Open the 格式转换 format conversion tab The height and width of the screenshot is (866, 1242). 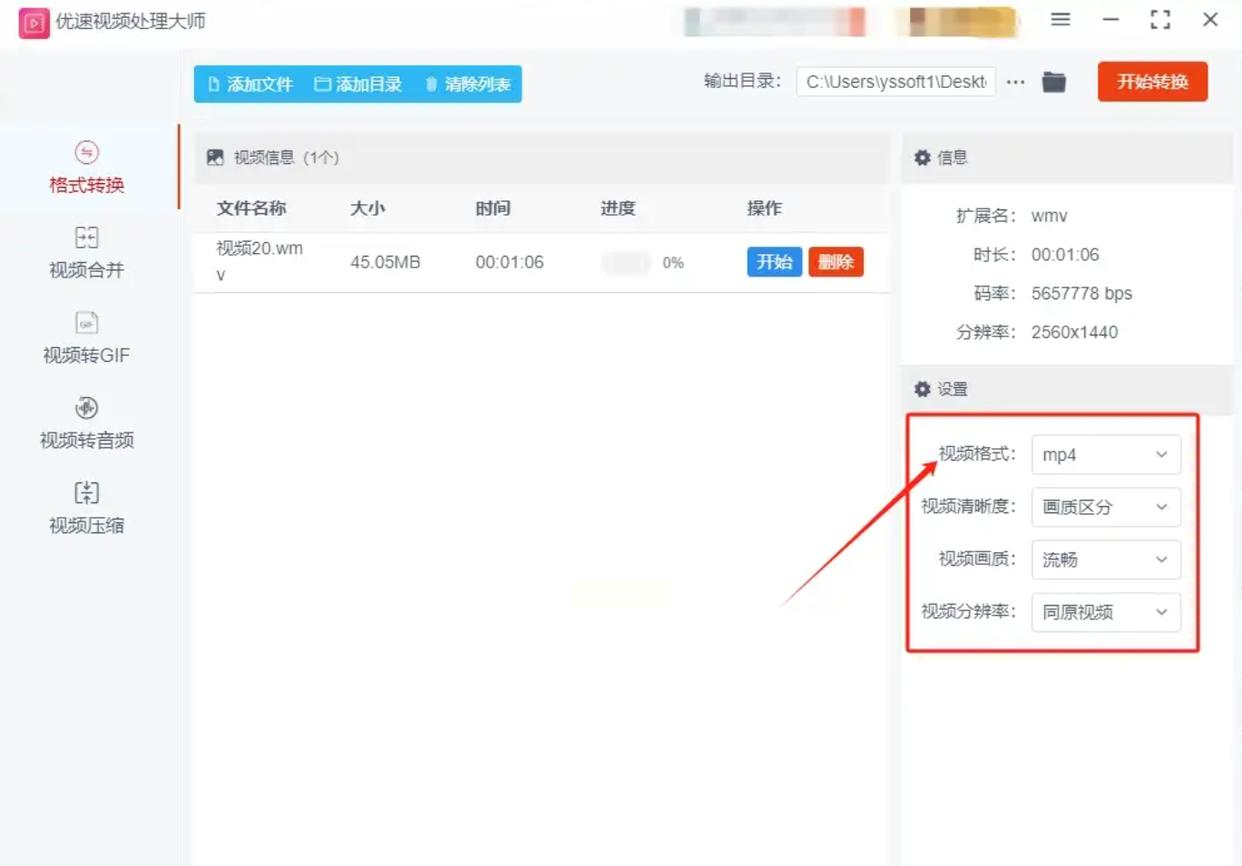coord(87,167)
